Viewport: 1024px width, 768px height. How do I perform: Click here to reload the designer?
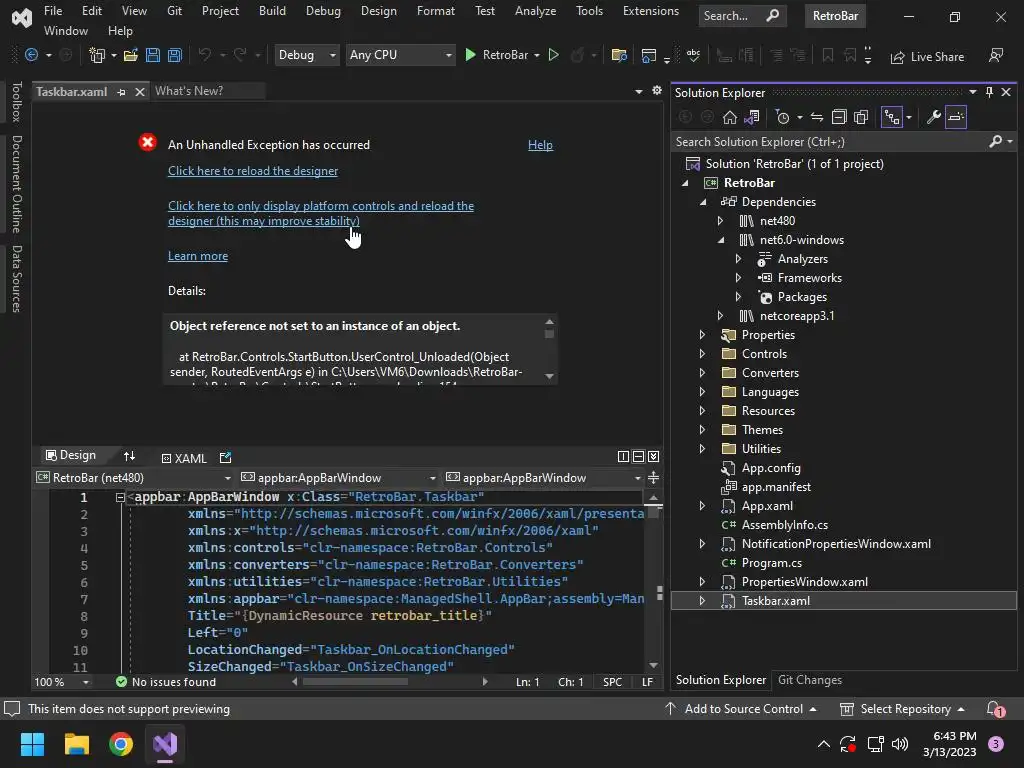pos(253,170)
